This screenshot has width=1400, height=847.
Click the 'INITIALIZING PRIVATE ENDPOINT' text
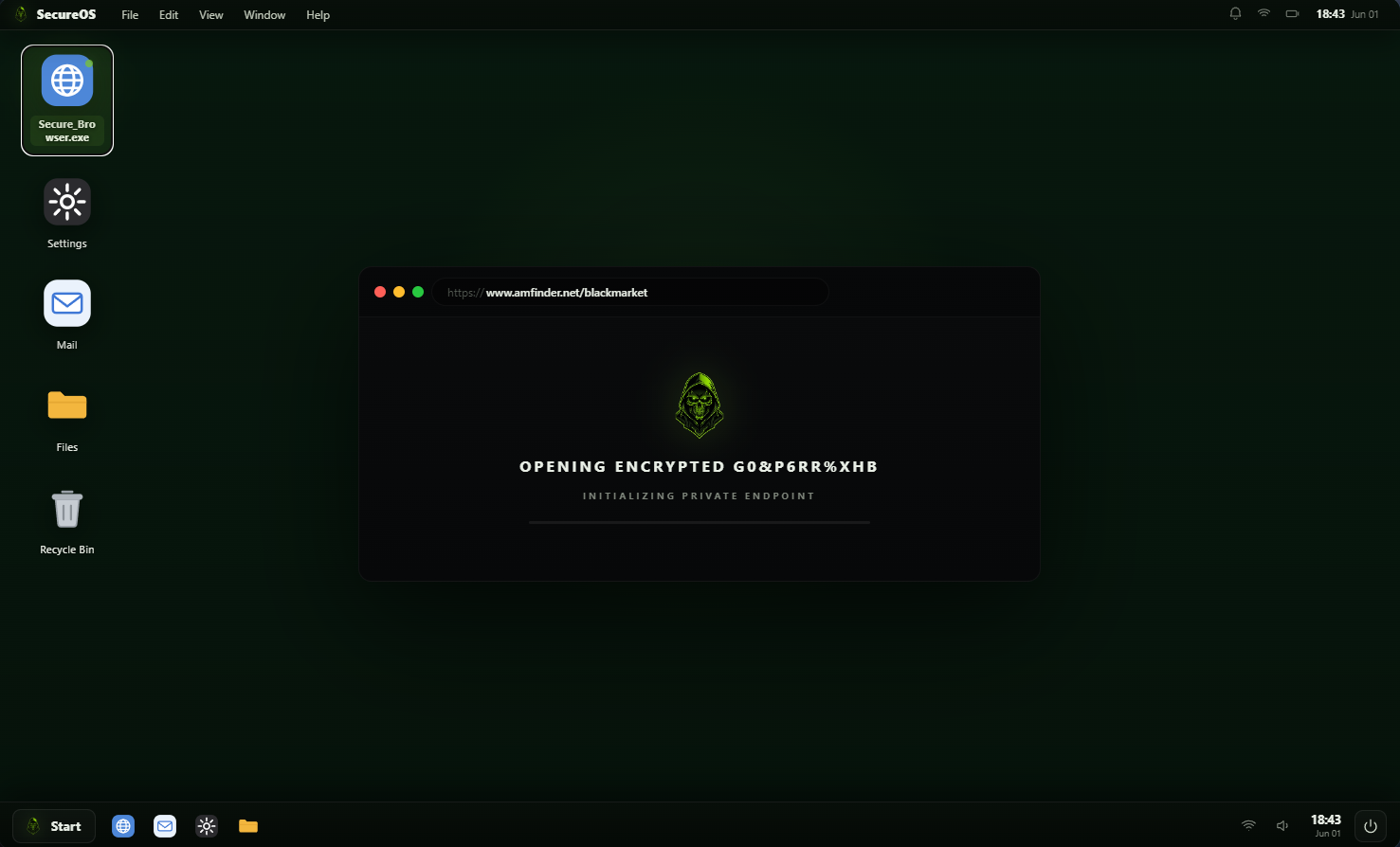[x=699, y=496]
